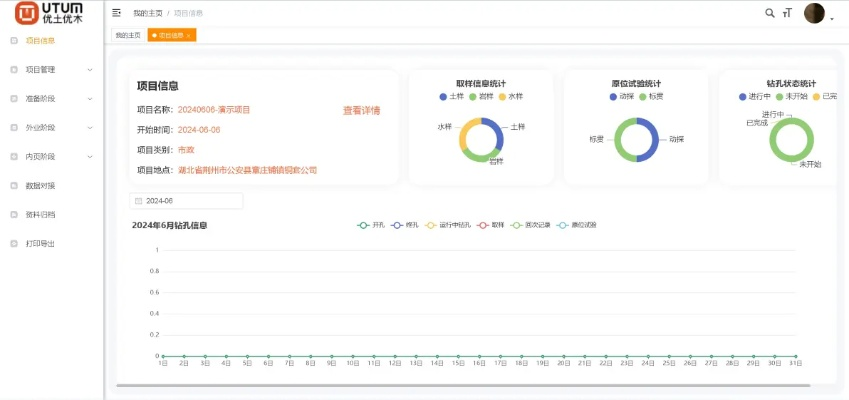Toggle 土样 legend in sampling chart

pos(451,96)
